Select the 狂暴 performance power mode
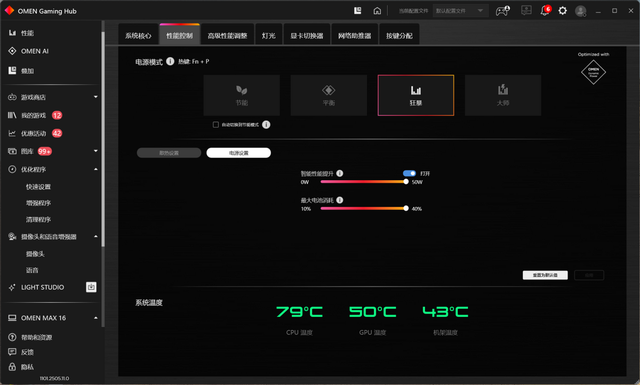 416,95
